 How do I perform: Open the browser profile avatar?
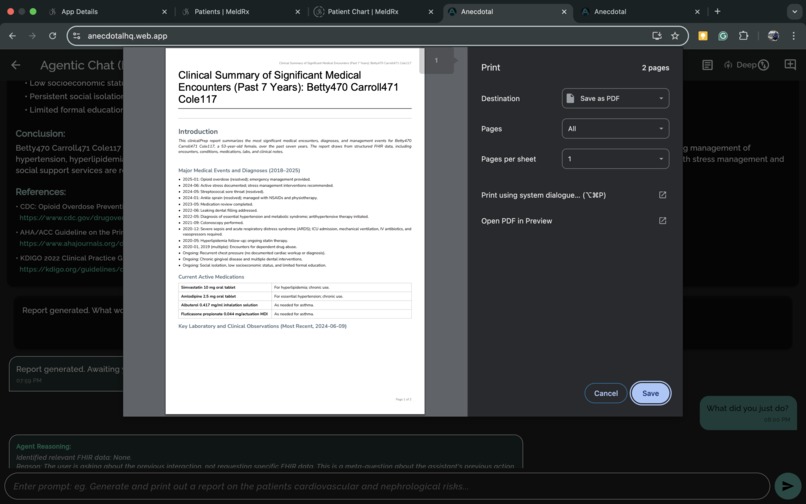(x=773, y=35)
